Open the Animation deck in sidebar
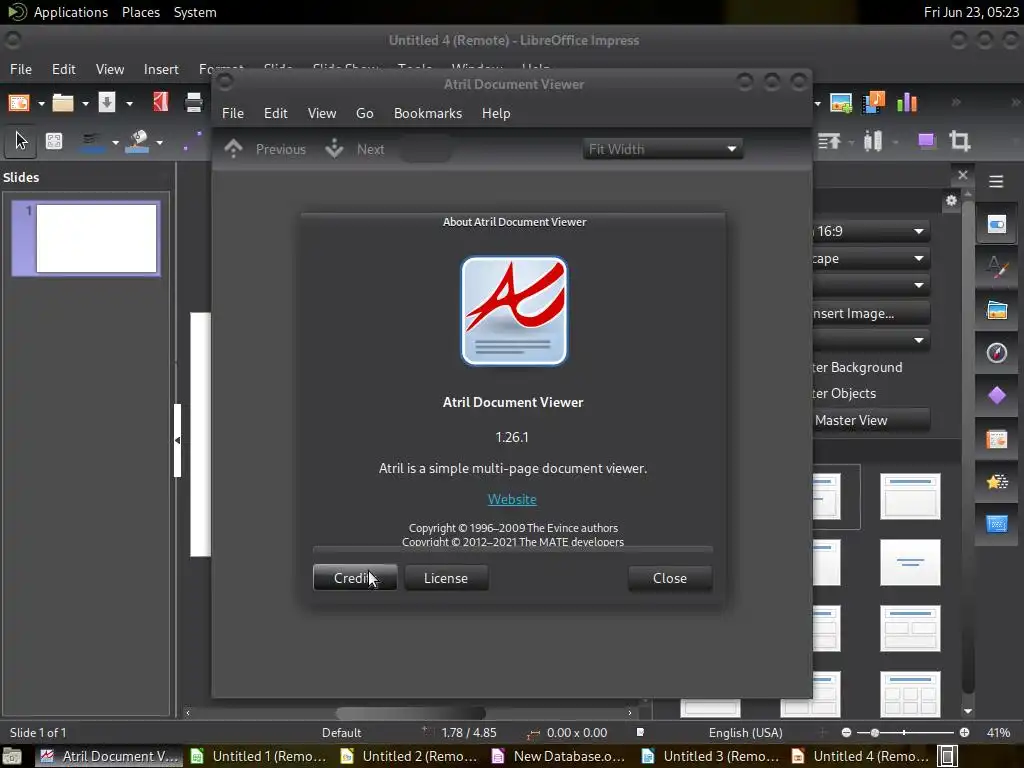This screenshot has height=768, width=1024. [x=997, y=482]
